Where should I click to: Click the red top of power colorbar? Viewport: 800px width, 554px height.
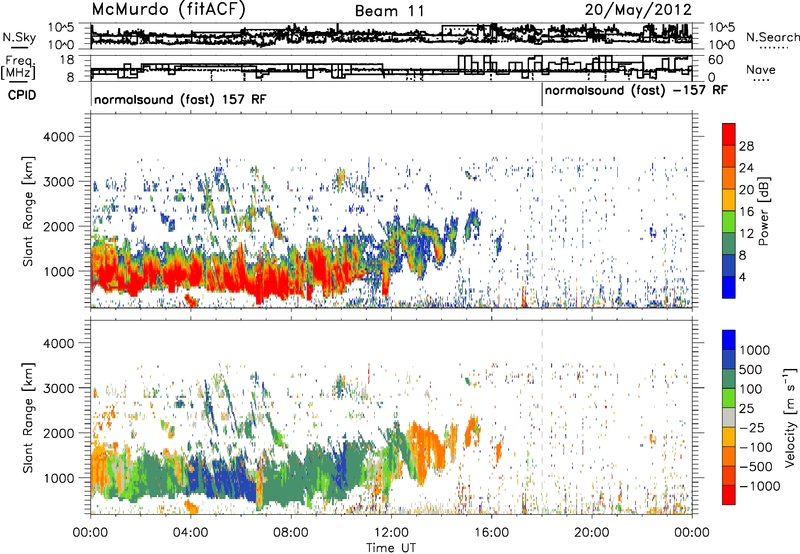729,134
